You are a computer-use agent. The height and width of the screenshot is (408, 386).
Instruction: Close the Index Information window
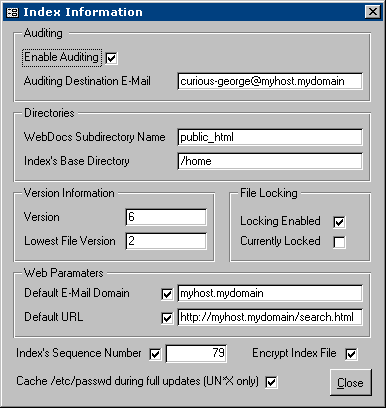[x=373, y=12]
